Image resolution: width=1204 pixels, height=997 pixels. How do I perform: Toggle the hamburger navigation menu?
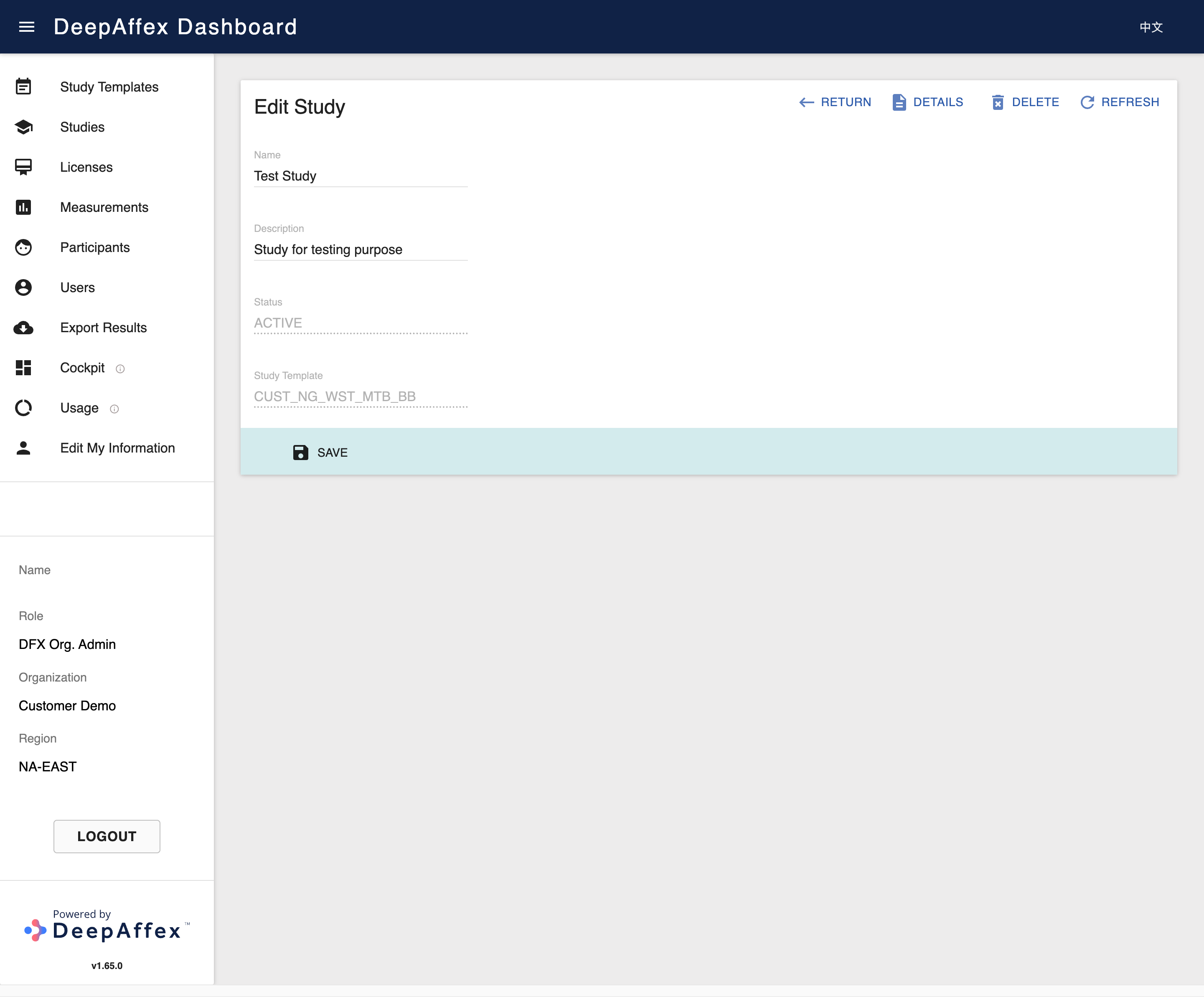tap(27, 27)
